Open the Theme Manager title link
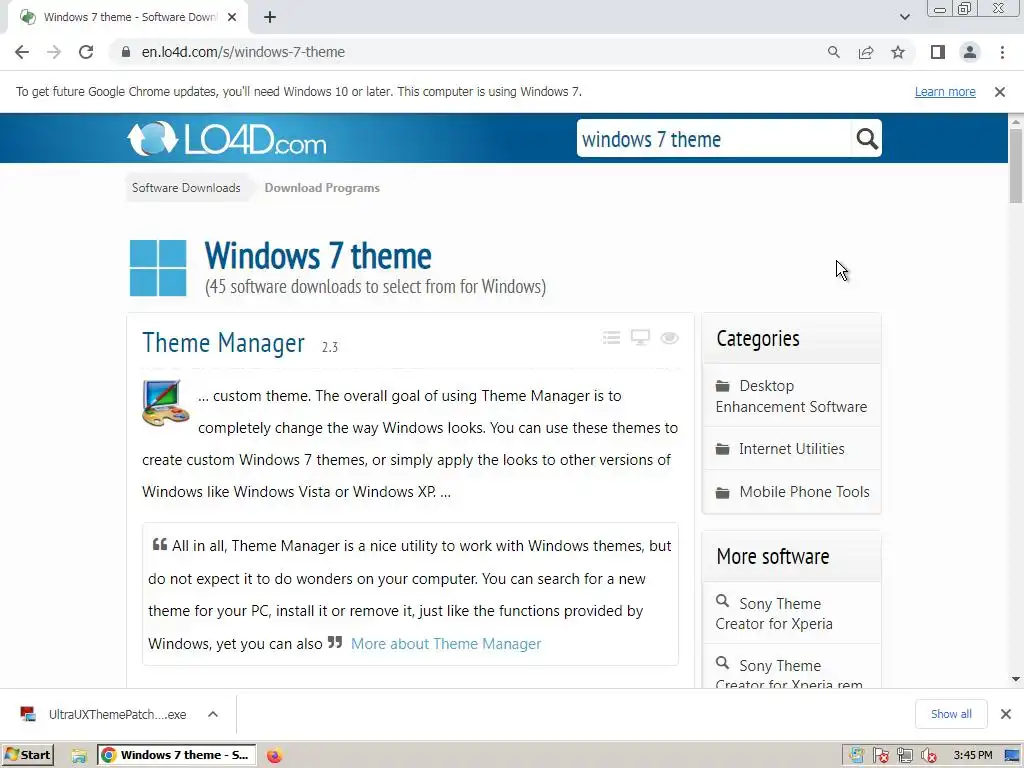This screenshot has width=1024, height=768. point(223,343)
